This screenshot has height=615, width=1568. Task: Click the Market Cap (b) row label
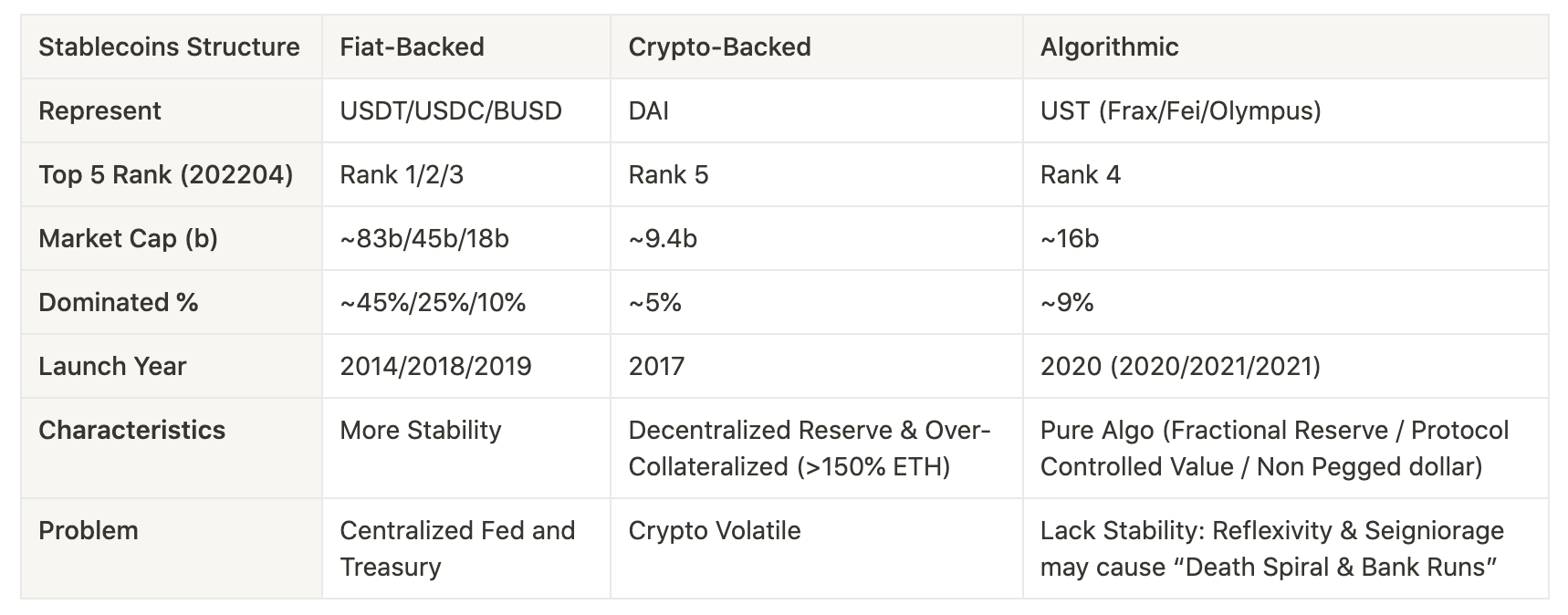point(172,238)
